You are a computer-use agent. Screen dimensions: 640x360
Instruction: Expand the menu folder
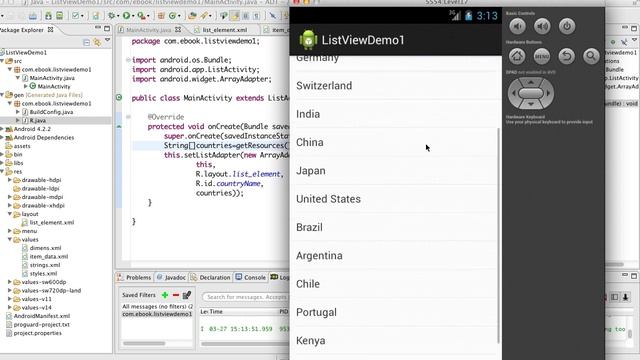[x=9, y=231]
